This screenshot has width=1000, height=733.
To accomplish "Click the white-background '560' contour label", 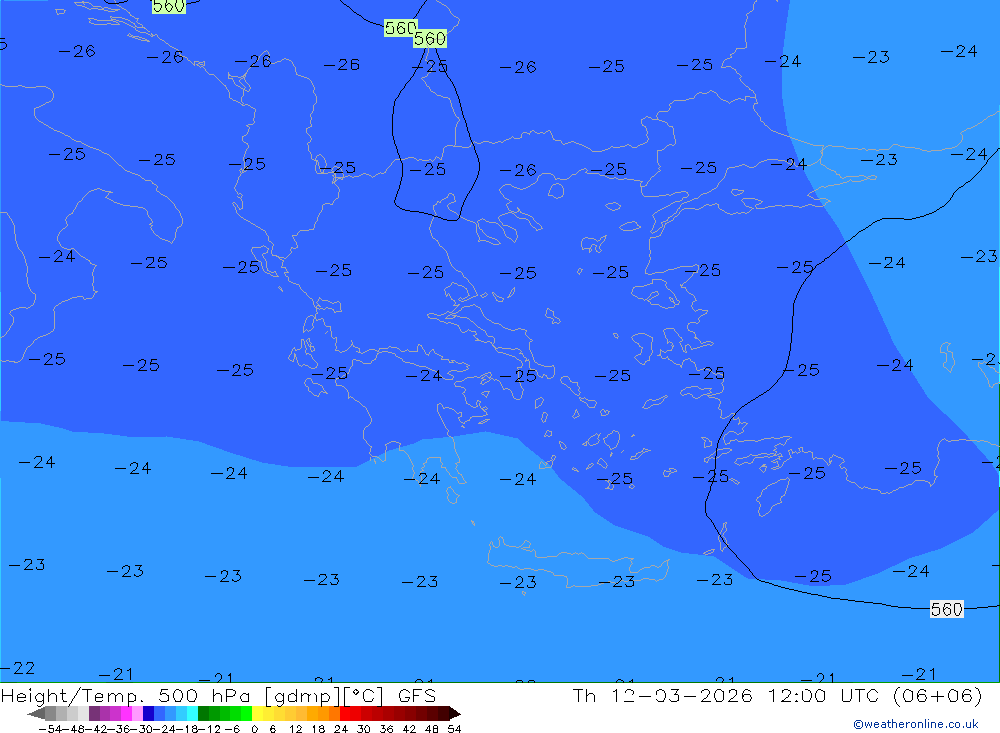I will (946, 609).
